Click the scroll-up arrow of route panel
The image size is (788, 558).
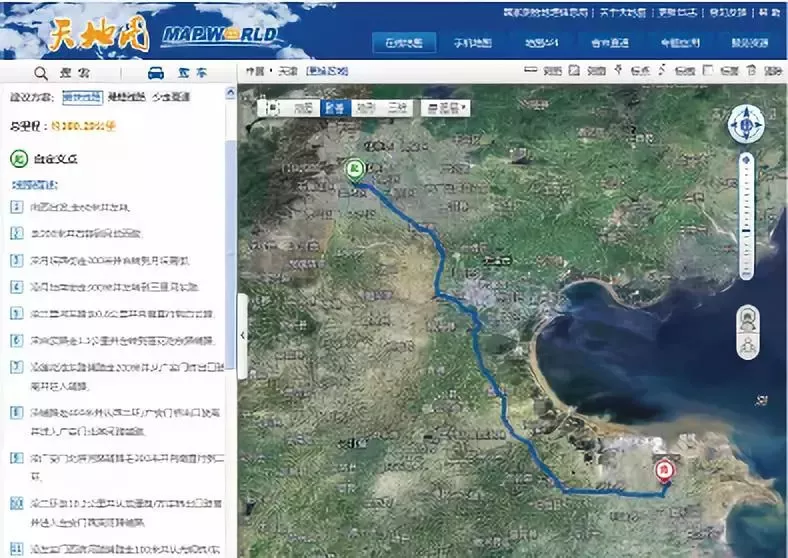tap(230, 92)
